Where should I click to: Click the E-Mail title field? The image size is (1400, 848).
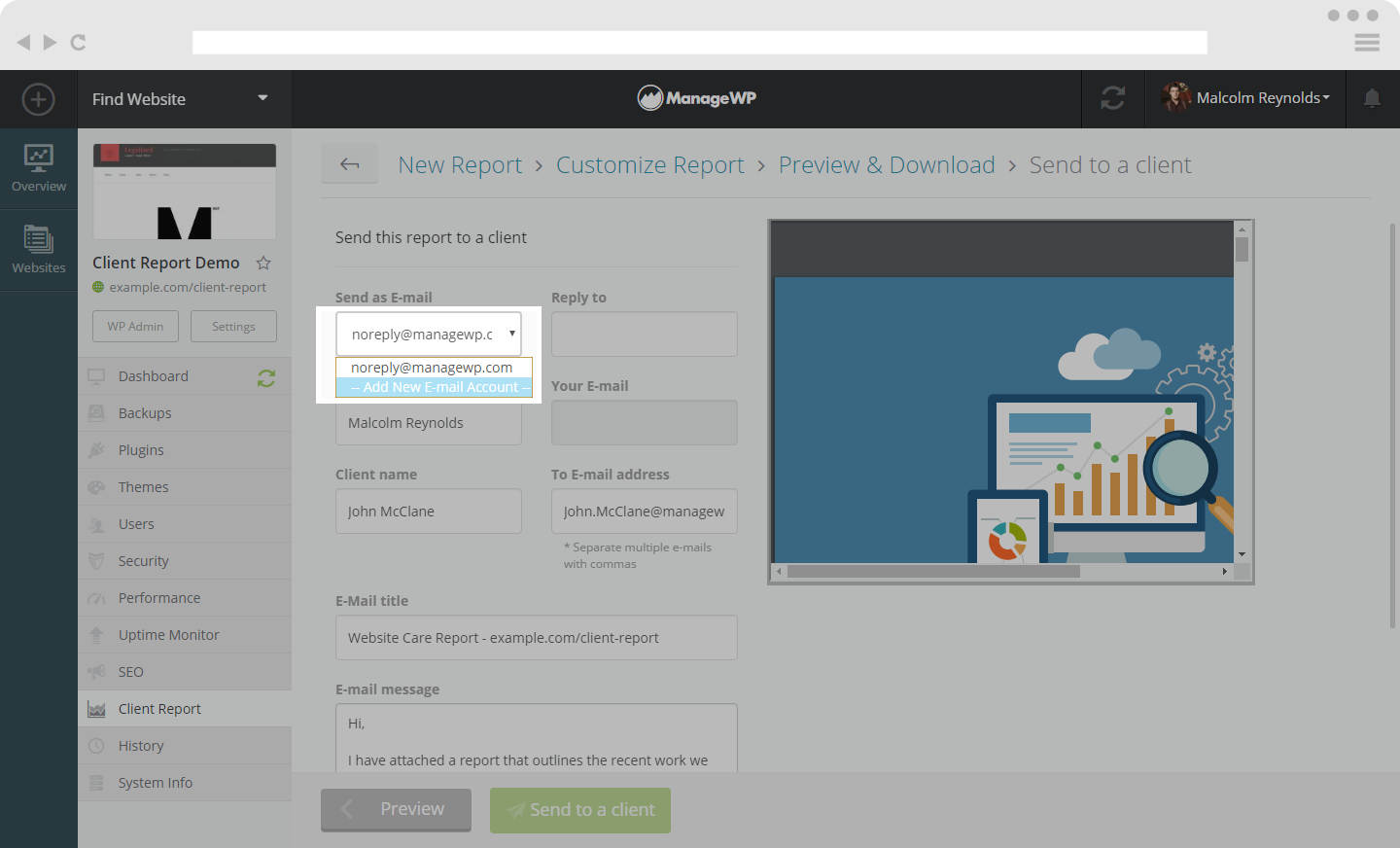pos(537,637)
